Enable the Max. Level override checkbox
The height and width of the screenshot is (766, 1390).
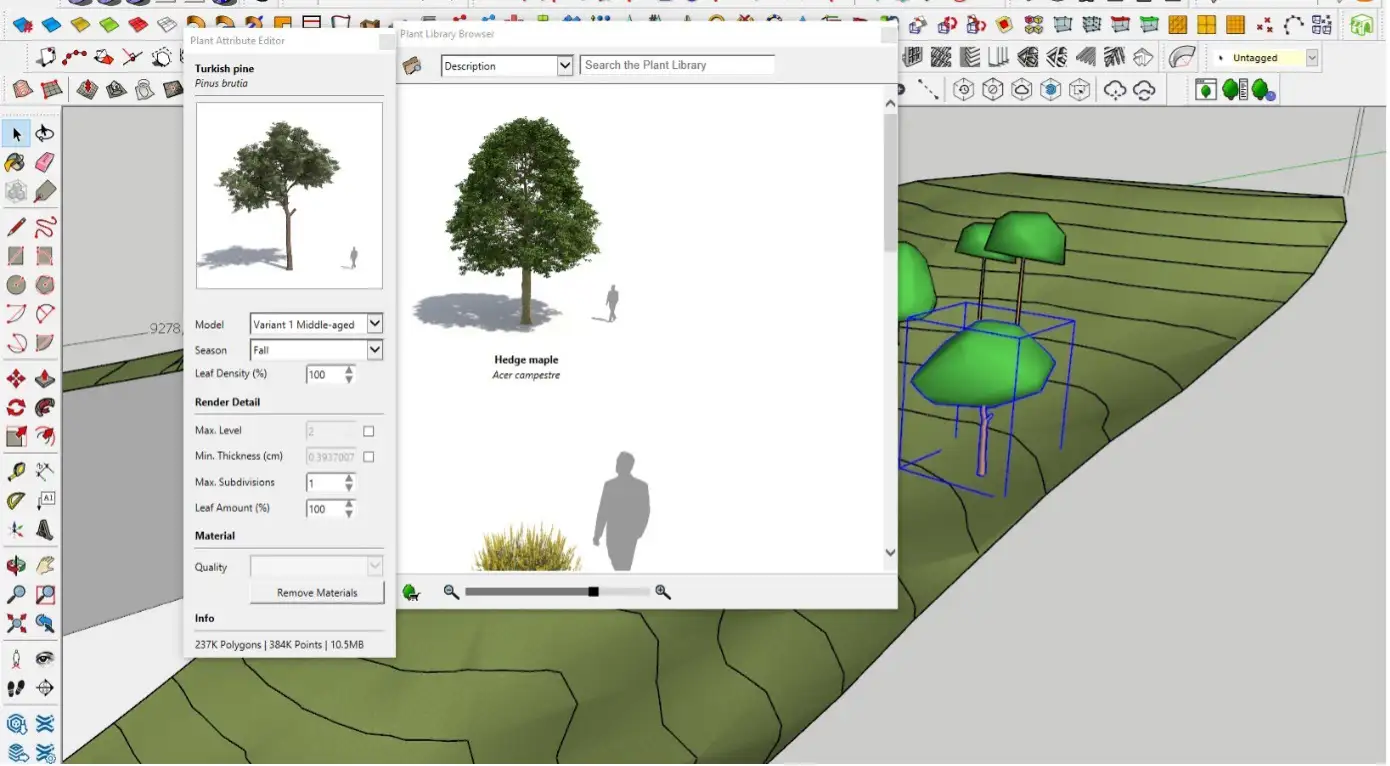coord(368,430)
